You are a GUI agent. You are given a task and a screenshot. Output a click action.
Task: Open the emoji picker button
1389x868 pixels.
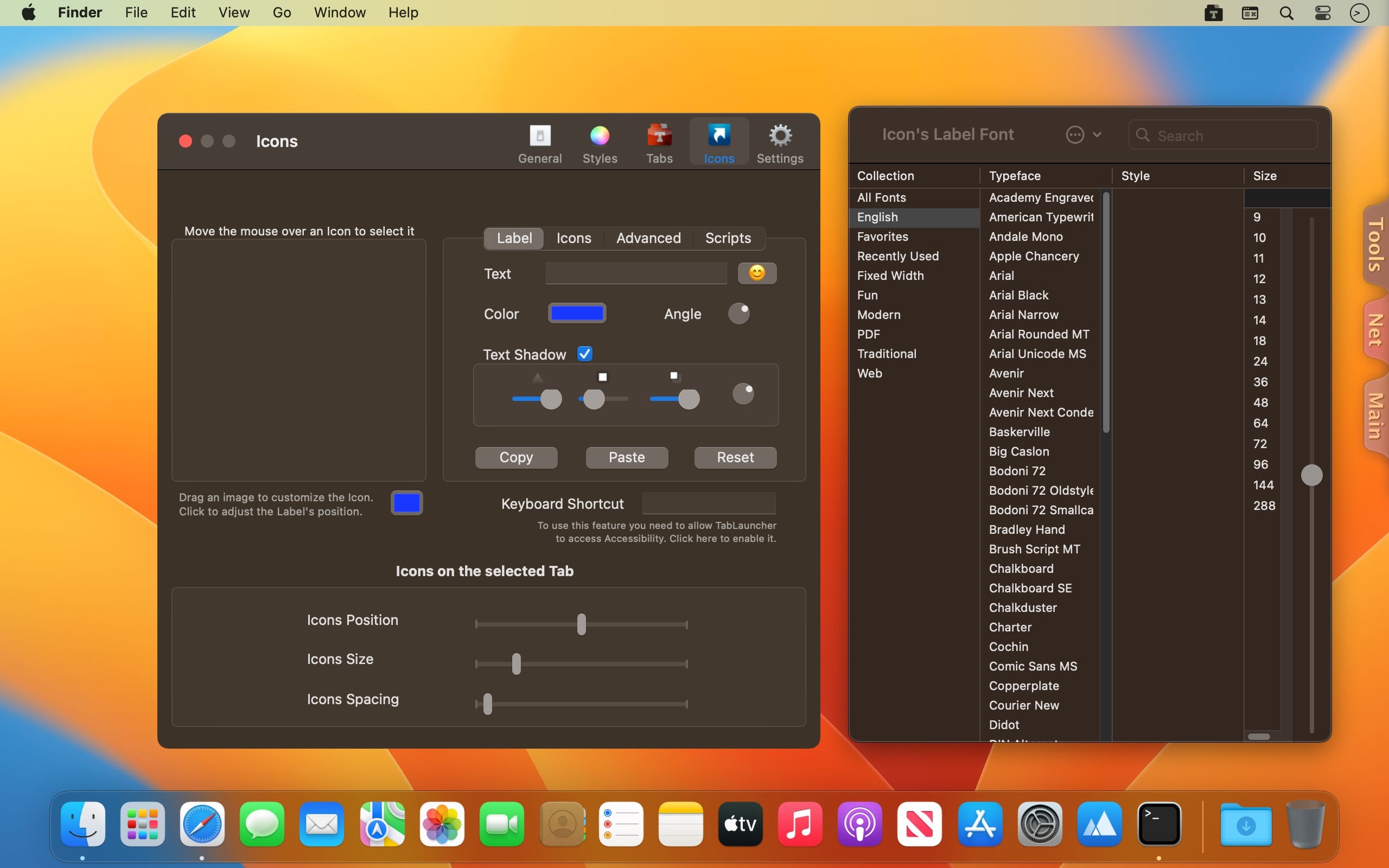pyautogui.click(x=757, y=273)
